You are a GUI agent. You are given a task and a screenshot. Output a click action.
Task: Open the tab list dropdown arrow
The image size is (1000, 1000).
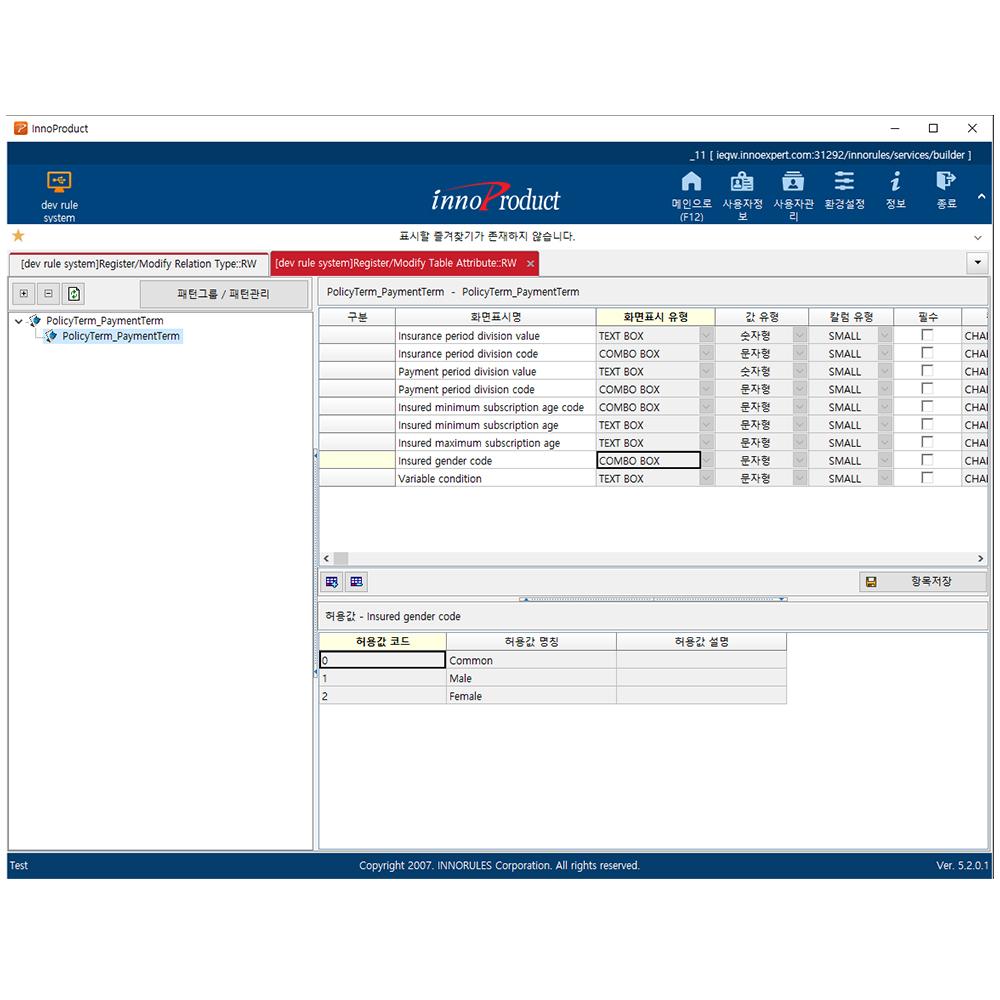tap(977, 261)
